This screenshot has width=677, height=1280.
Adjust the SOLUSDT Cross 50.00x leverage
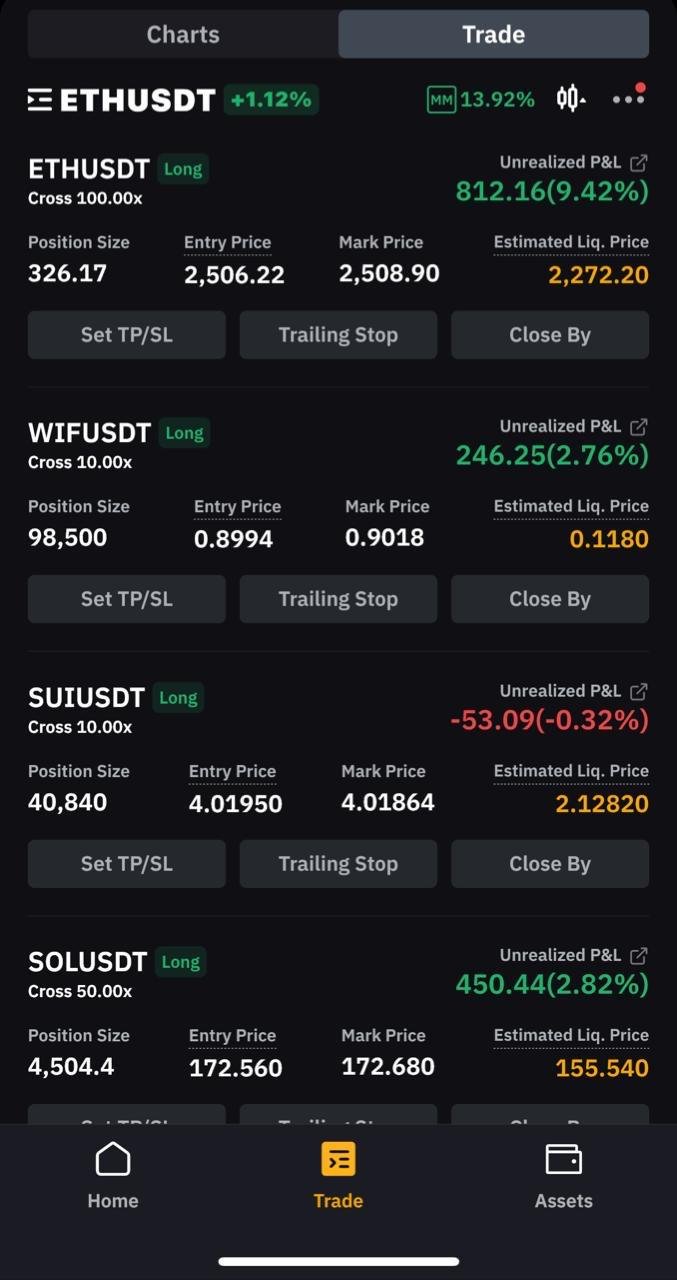[80, 991]
